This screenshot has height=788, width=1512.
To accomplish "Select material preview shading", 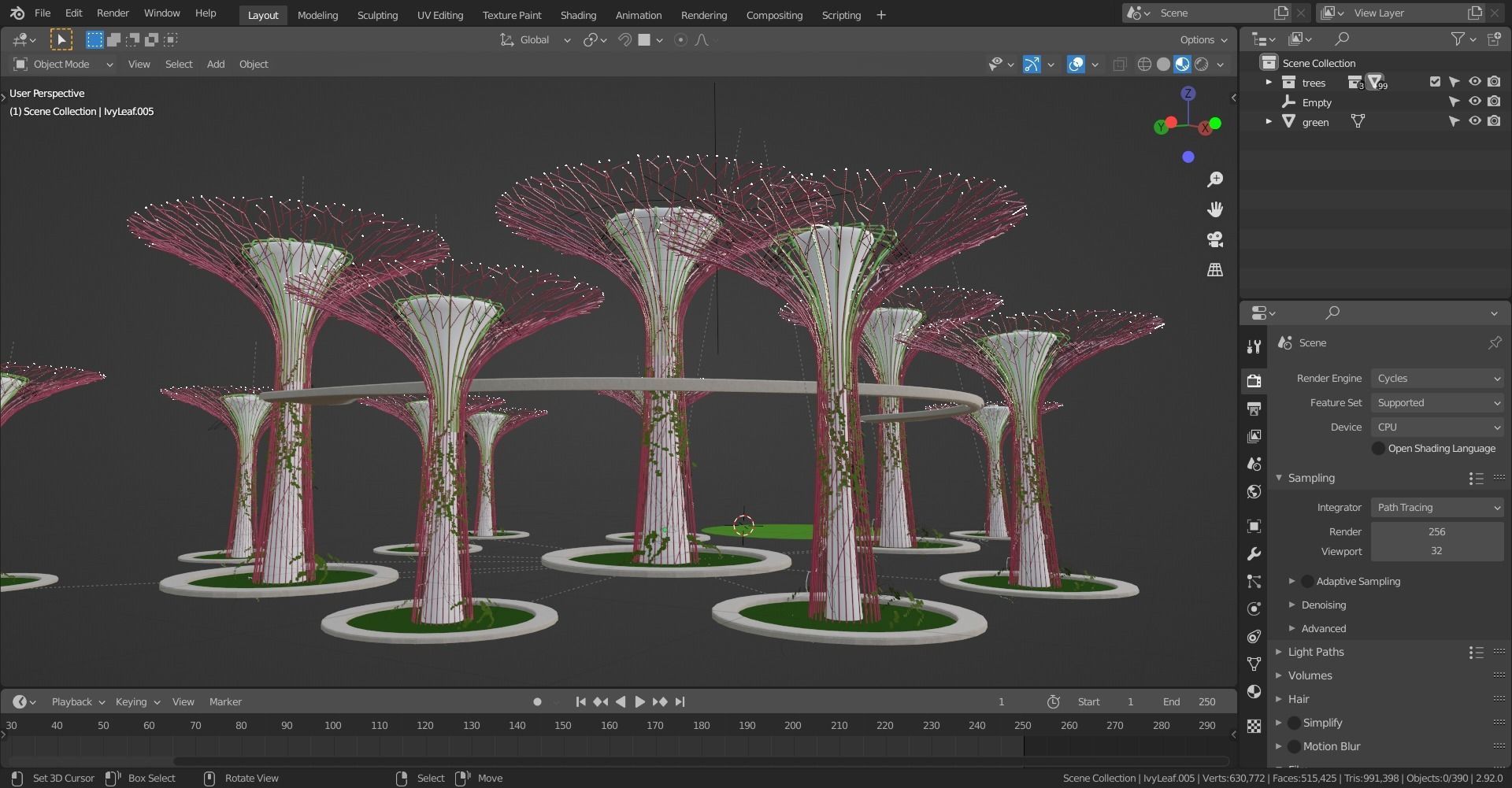I will (1182, 65).
